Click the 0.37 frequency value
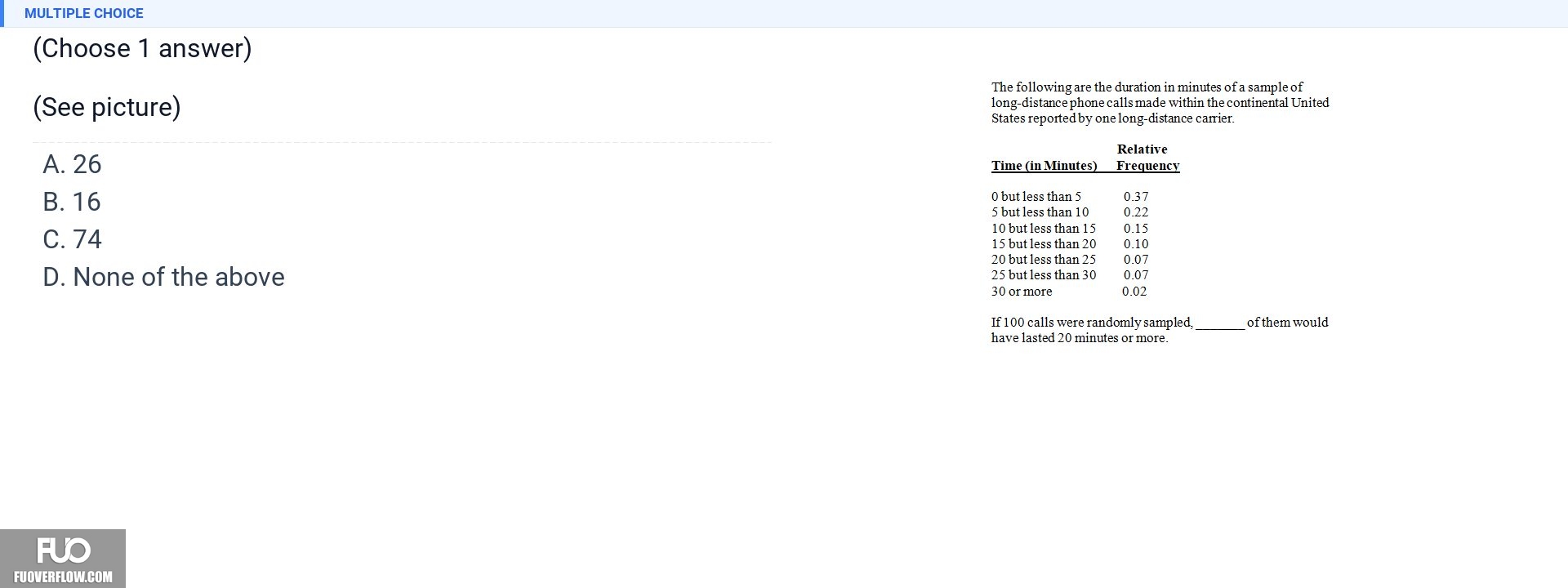Image resolution: width=1568 pixels, height=588 pixels. (x=1136, y=196)
